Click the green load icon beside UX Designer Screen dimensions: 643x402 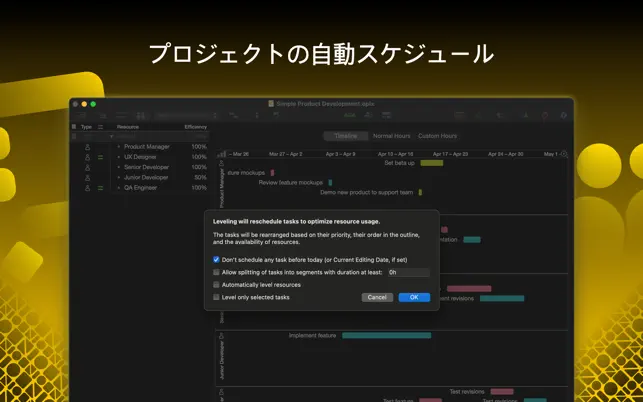[100, 157]
